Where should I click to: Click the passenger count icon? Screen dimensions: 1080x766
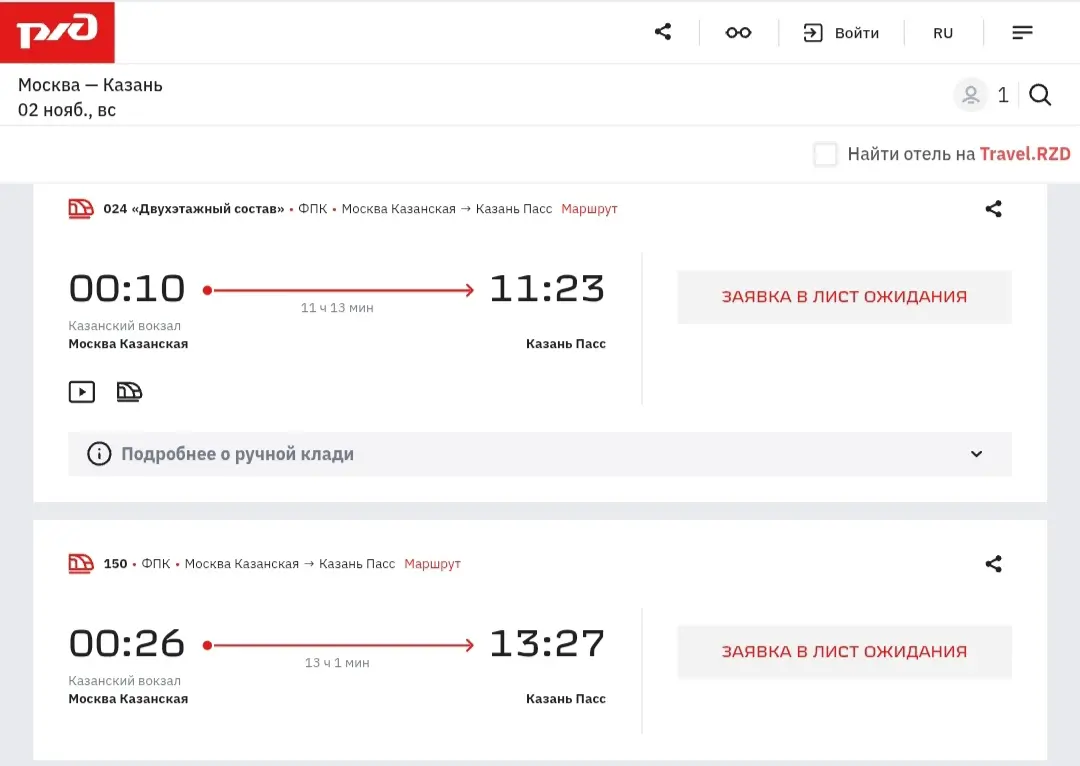pos(970,95)
